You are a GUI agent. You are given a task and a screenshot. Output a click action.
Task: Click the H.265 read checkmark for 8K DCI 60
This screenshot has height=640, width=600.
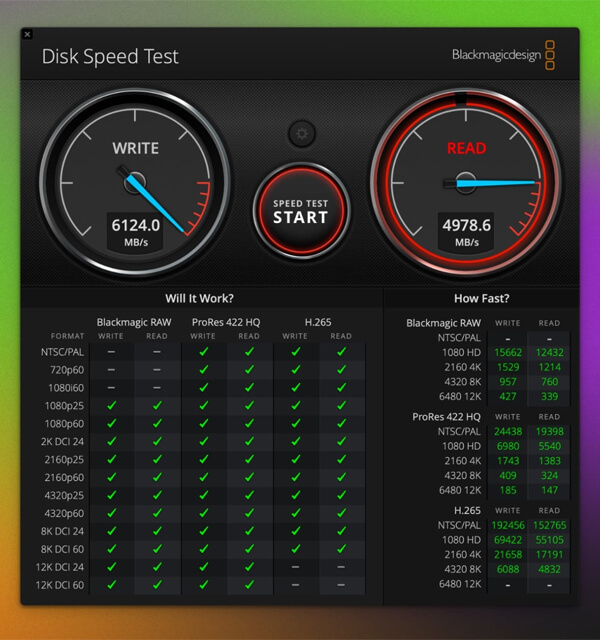click(x=341, y=549)
